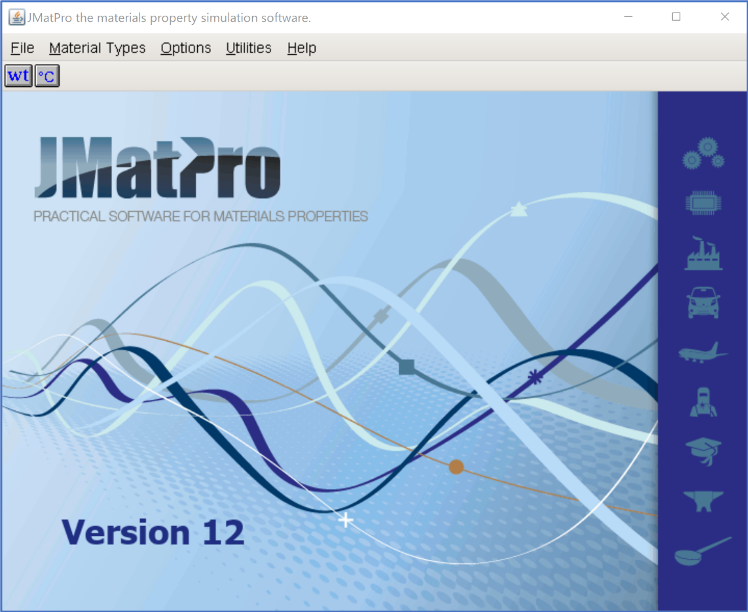Maximize the JMatPro window
The height and width of the screenshot is (612, 748).
point(676,17)
